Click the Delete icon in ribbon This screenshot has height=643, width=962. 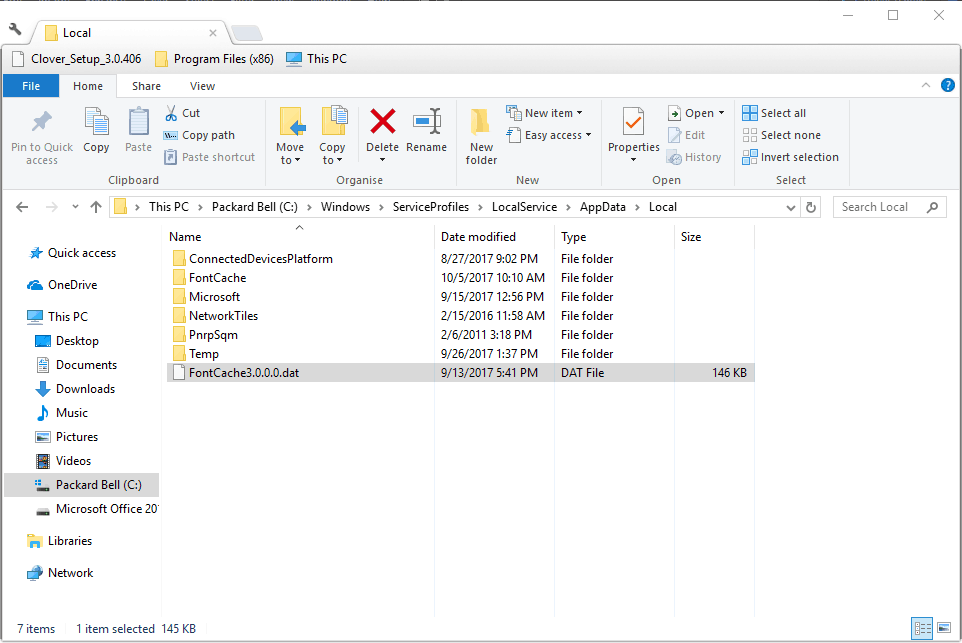(382, 131)
